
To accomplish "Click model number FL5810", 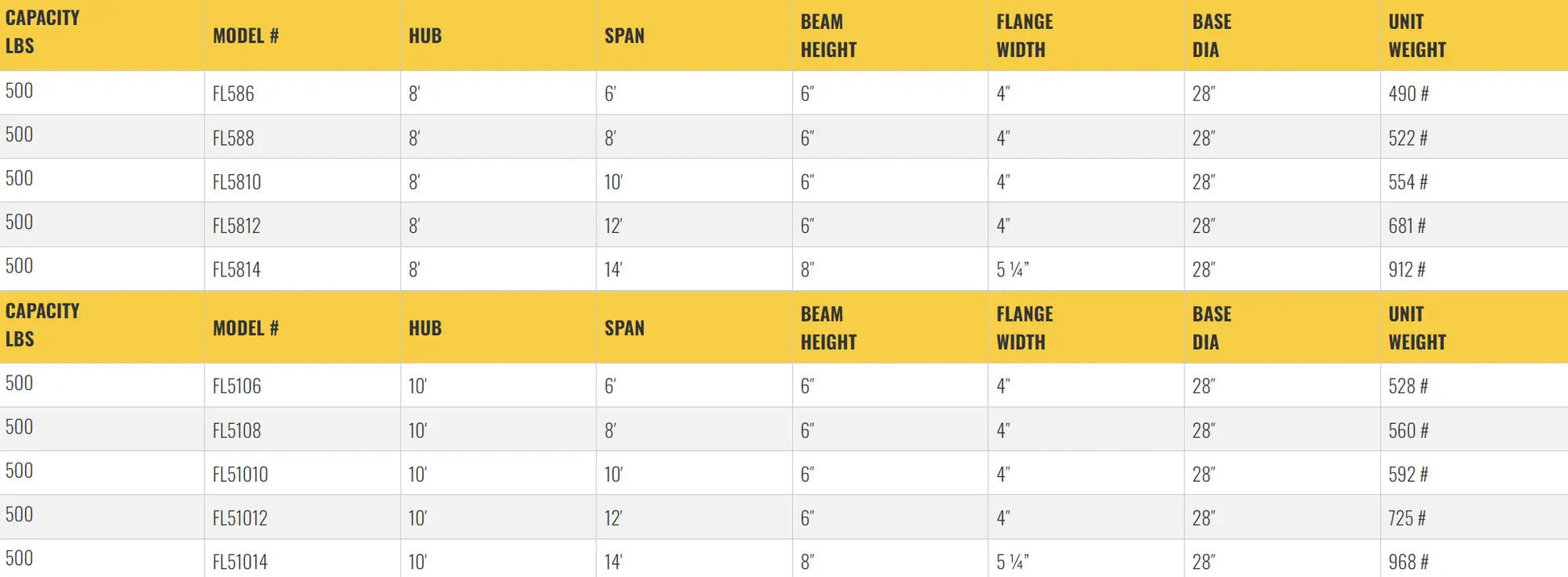I will (237, 182).
